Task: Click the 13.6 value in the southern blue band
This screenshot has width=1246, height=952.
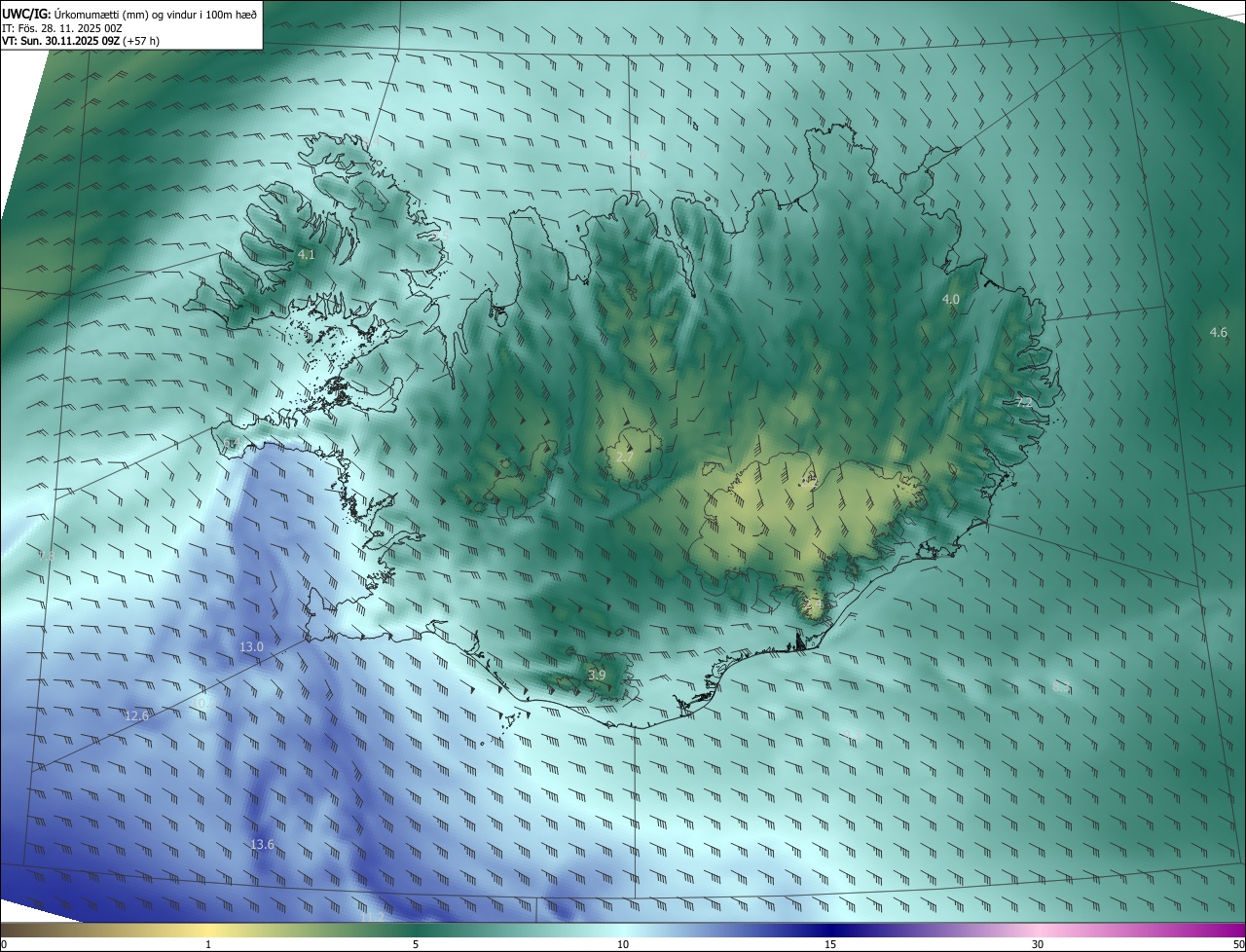Action: click(262, 845)
